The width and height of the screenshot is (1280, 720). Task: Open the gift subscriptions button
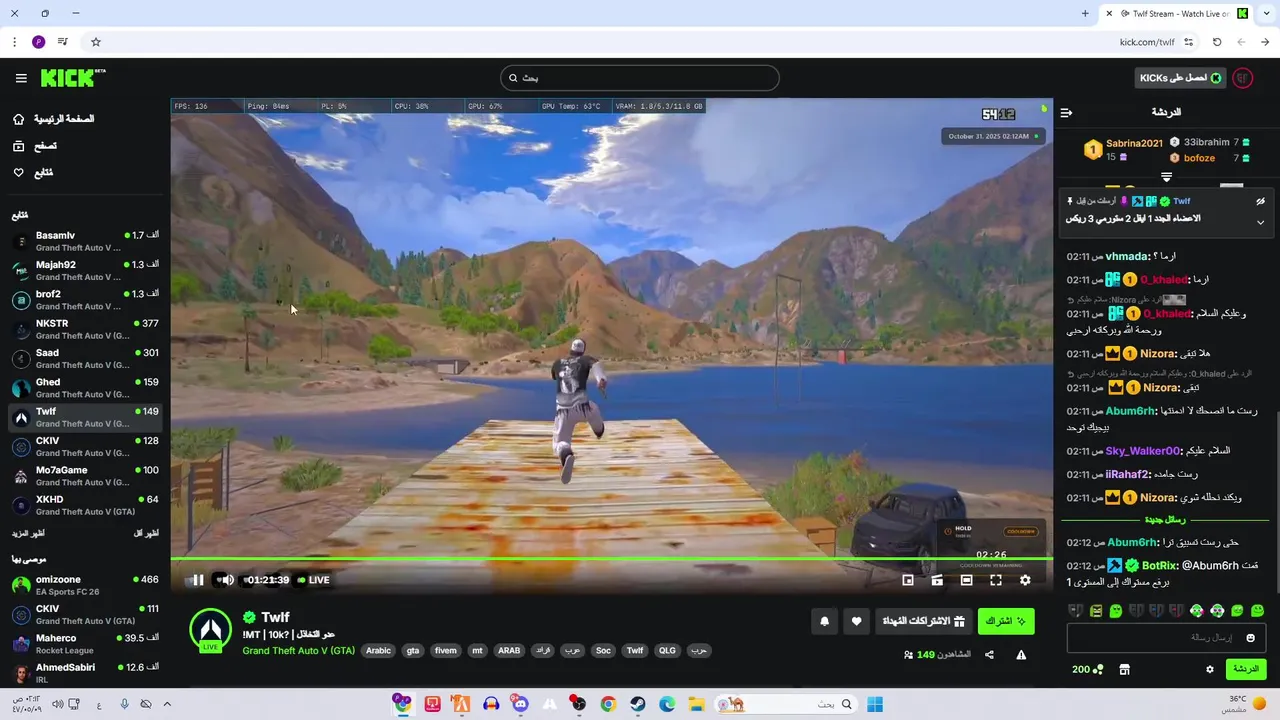[x=923, y=621]
